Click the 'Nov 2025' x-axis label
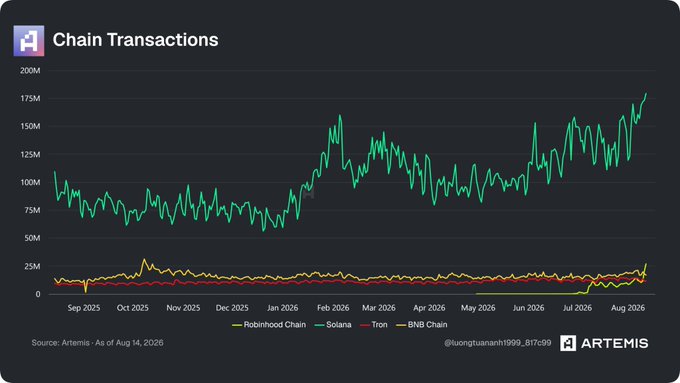The image size is (680, 383). [x=183, y=308]
